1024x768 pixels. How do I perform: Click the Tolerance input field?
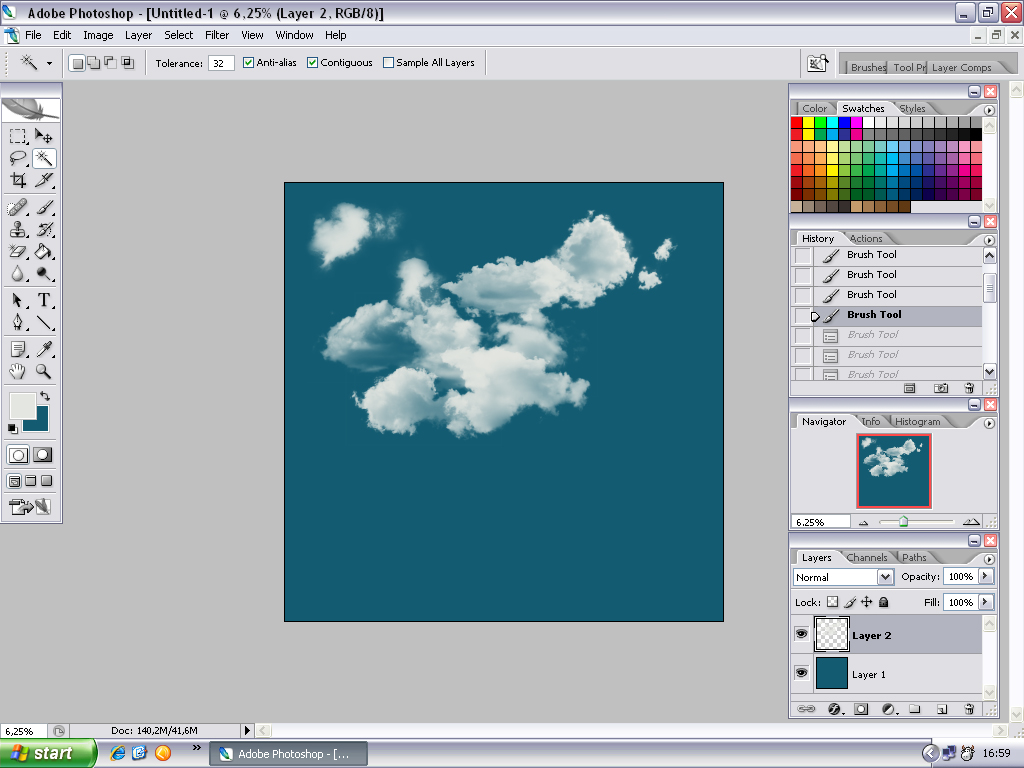coord(221,63)
